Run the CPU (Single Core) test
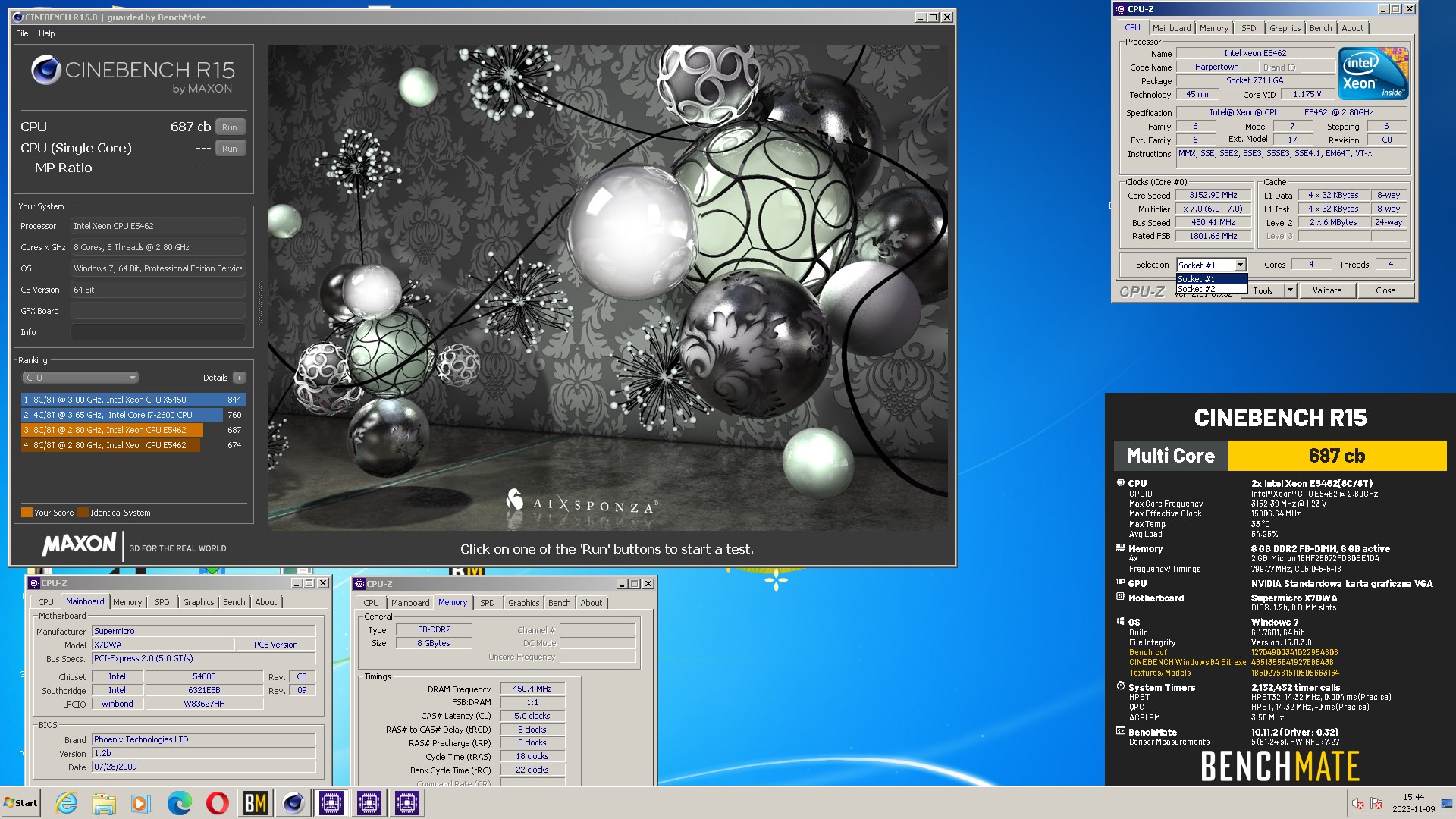Image resolution: width=1456 pixels, height=819 pixels. click(x=231, y=149)
